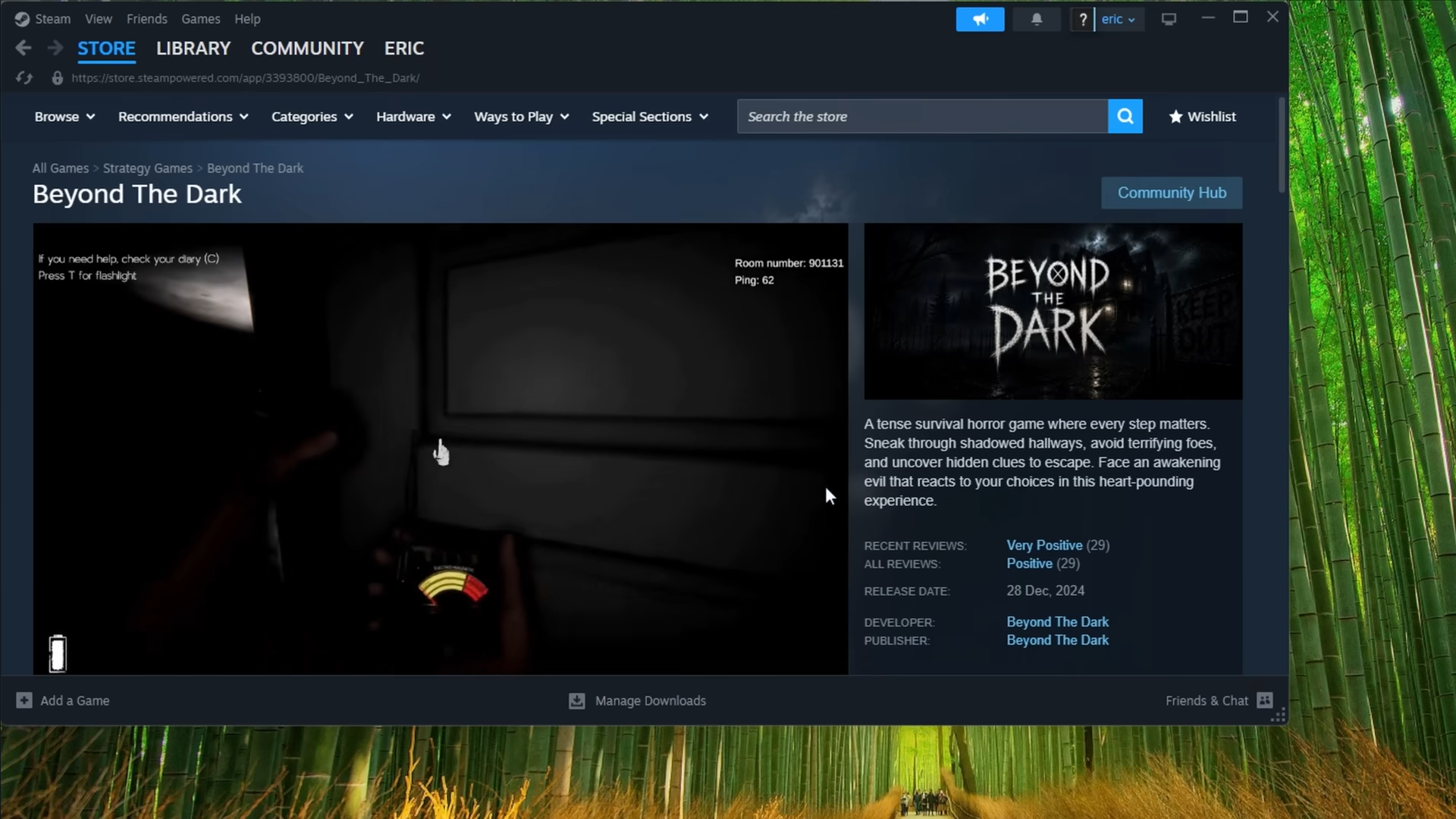This screenshot has height=819, width=1456.
Task: Reload the page with refresh icon
Action: (24, 77)
